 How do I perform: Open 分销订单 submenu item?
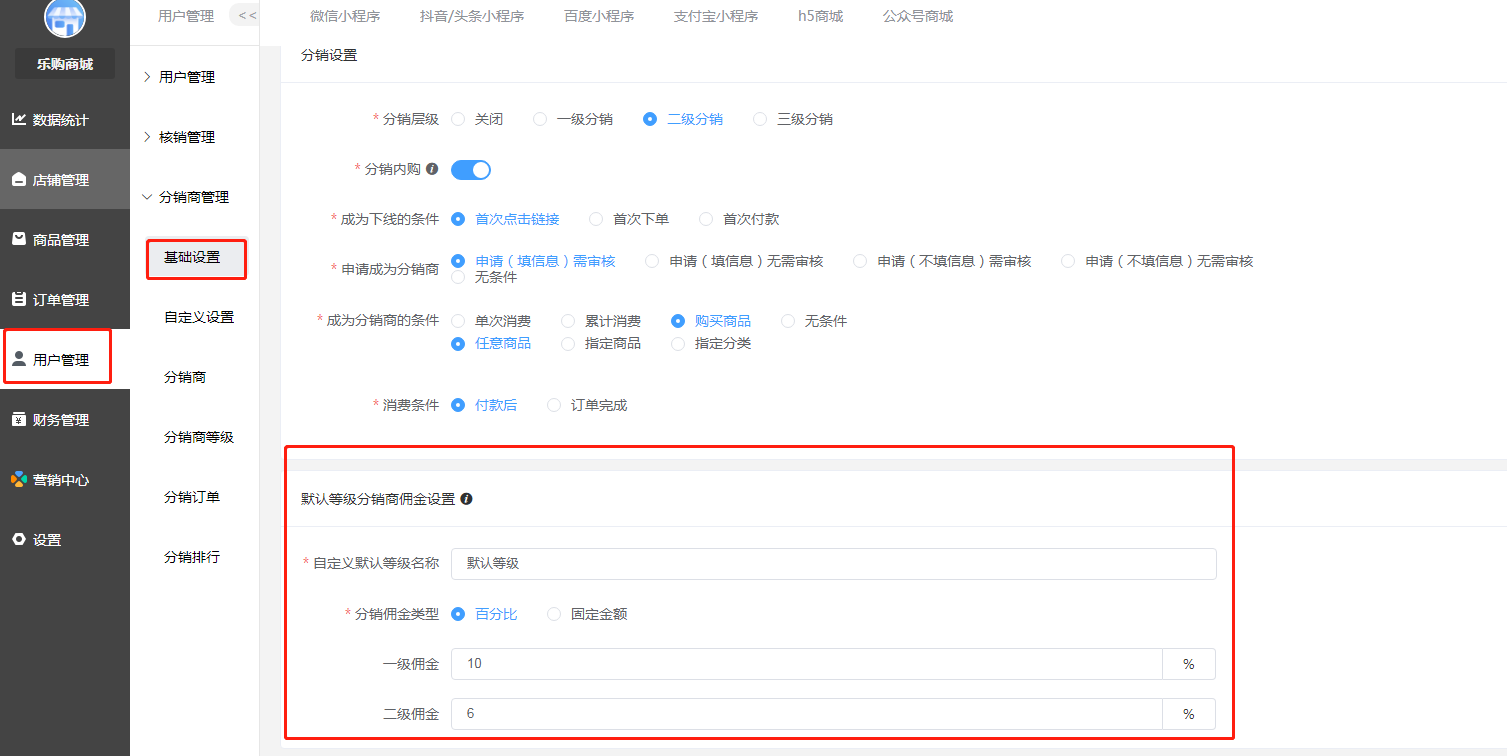point(192,497)
